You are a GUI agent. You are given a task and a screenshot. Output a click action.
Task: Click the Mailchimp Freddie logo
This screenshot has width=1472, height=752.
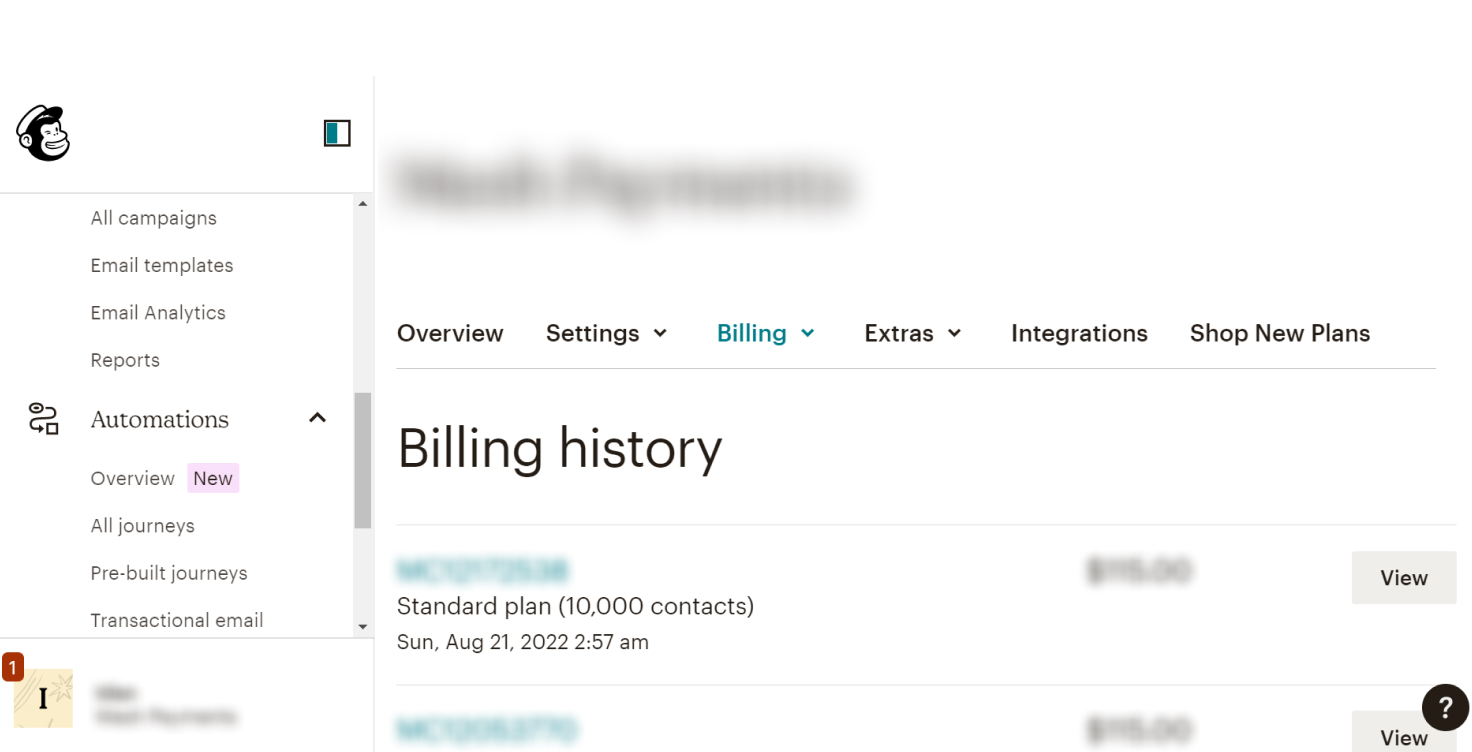point(43,133)
